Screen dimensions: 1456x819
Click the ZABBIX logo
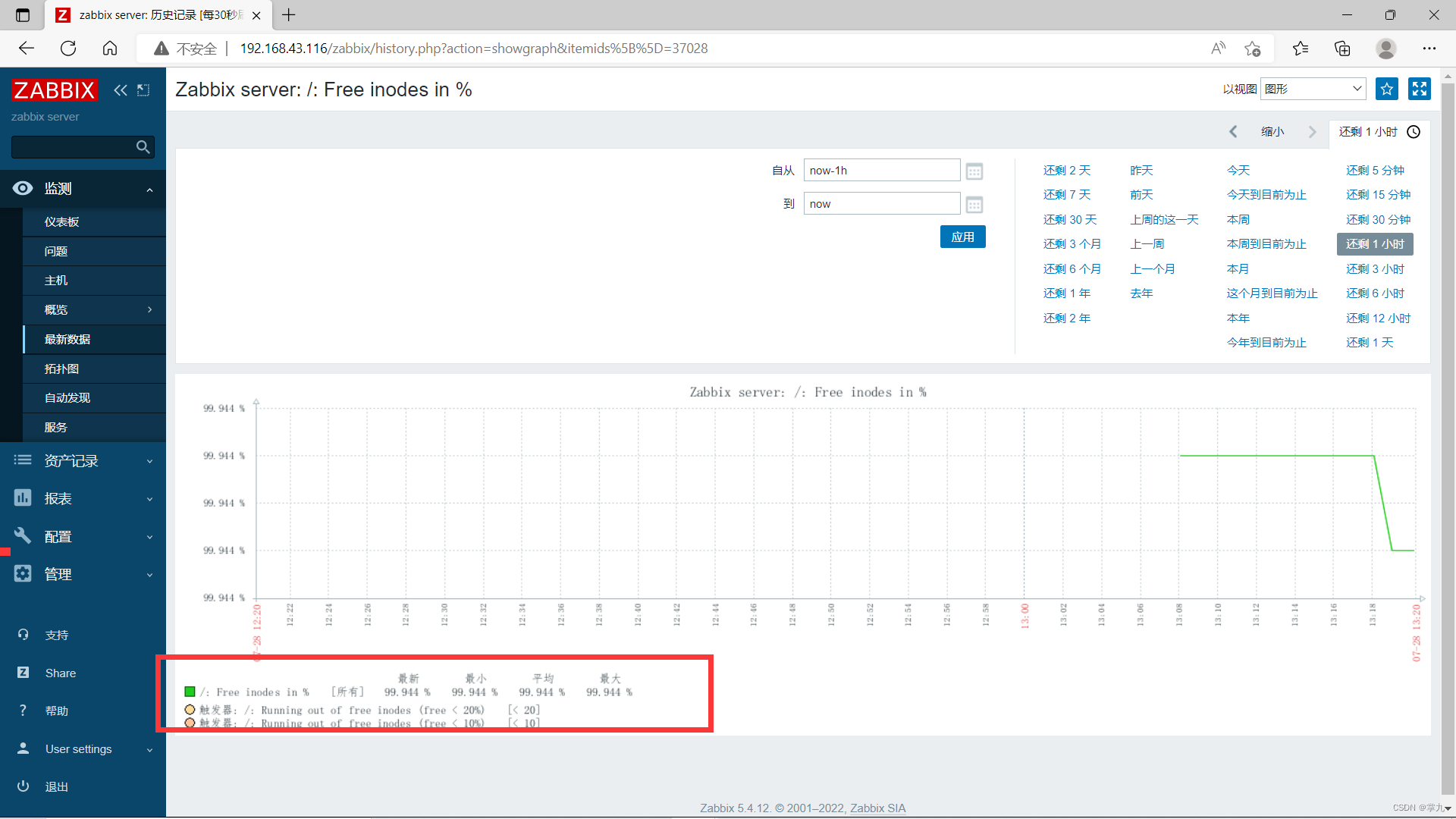[x=54, y=90]
